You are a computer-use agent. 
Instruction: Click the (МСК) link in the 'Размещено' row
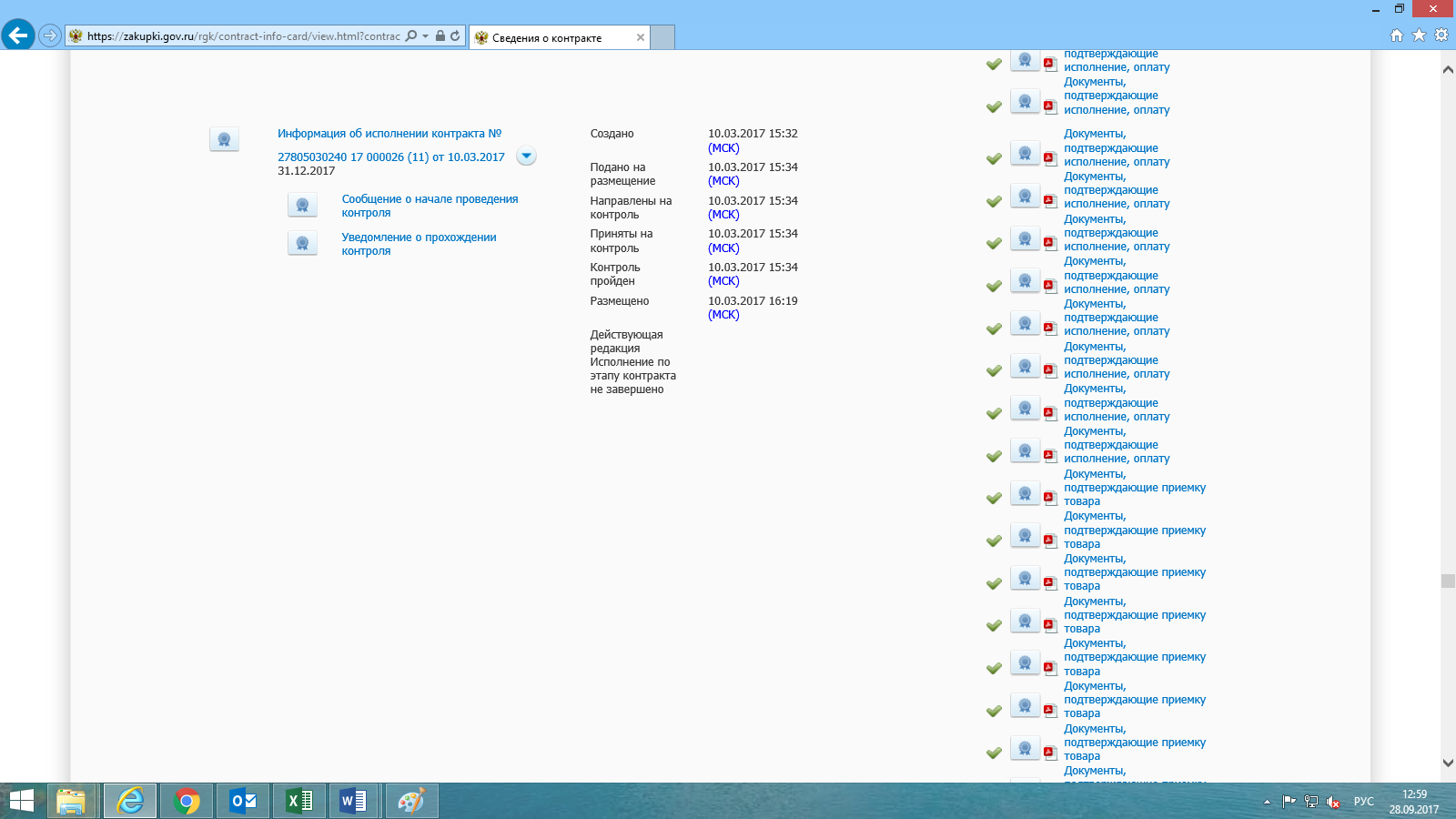tap(723, 315)
